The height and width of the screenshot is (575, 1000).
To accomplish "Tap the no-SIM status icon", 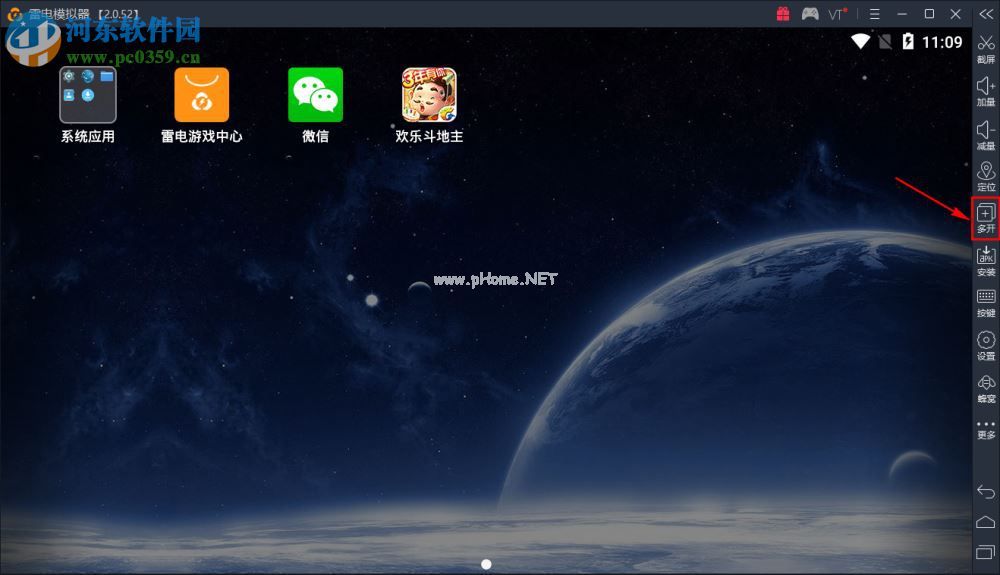I will pos(885,42).
